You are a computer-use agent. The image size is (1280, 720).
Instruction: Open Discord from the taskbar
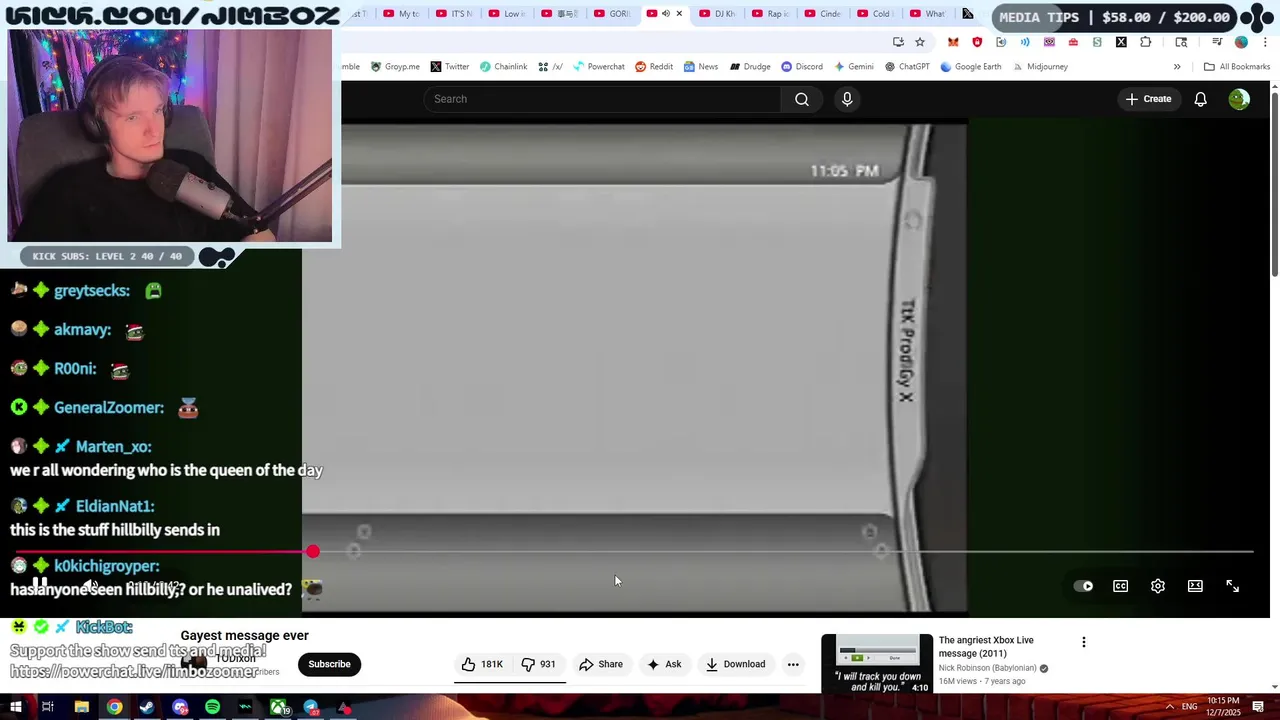coord(180,707)
